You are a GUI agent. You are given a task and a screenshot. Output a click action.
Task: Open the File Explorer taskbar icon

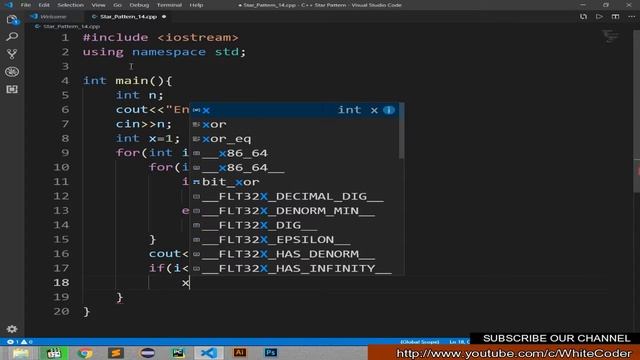click(x=20, y=353)
